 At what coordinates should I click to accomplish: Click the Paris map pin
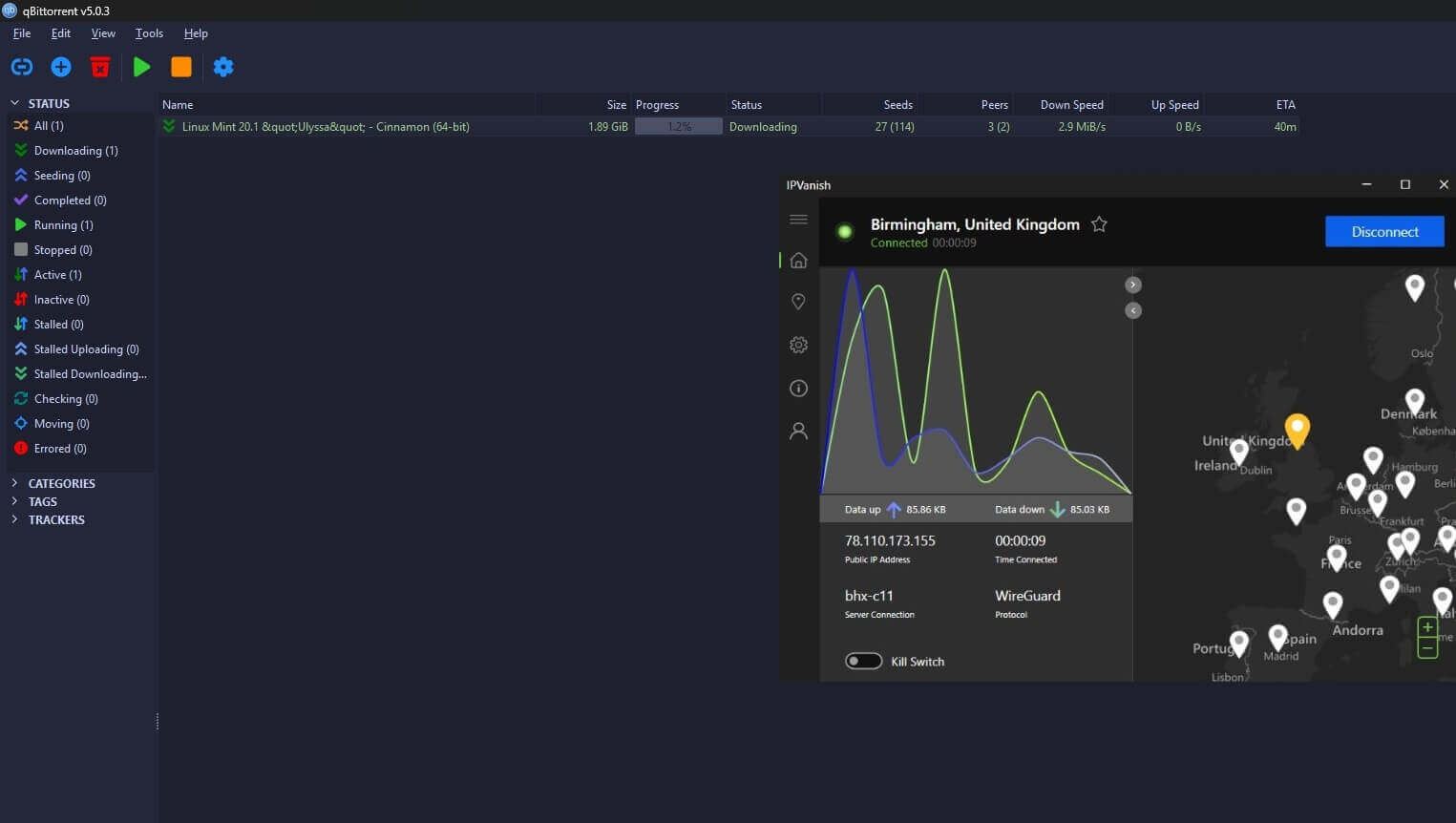tap(1337, 558)
